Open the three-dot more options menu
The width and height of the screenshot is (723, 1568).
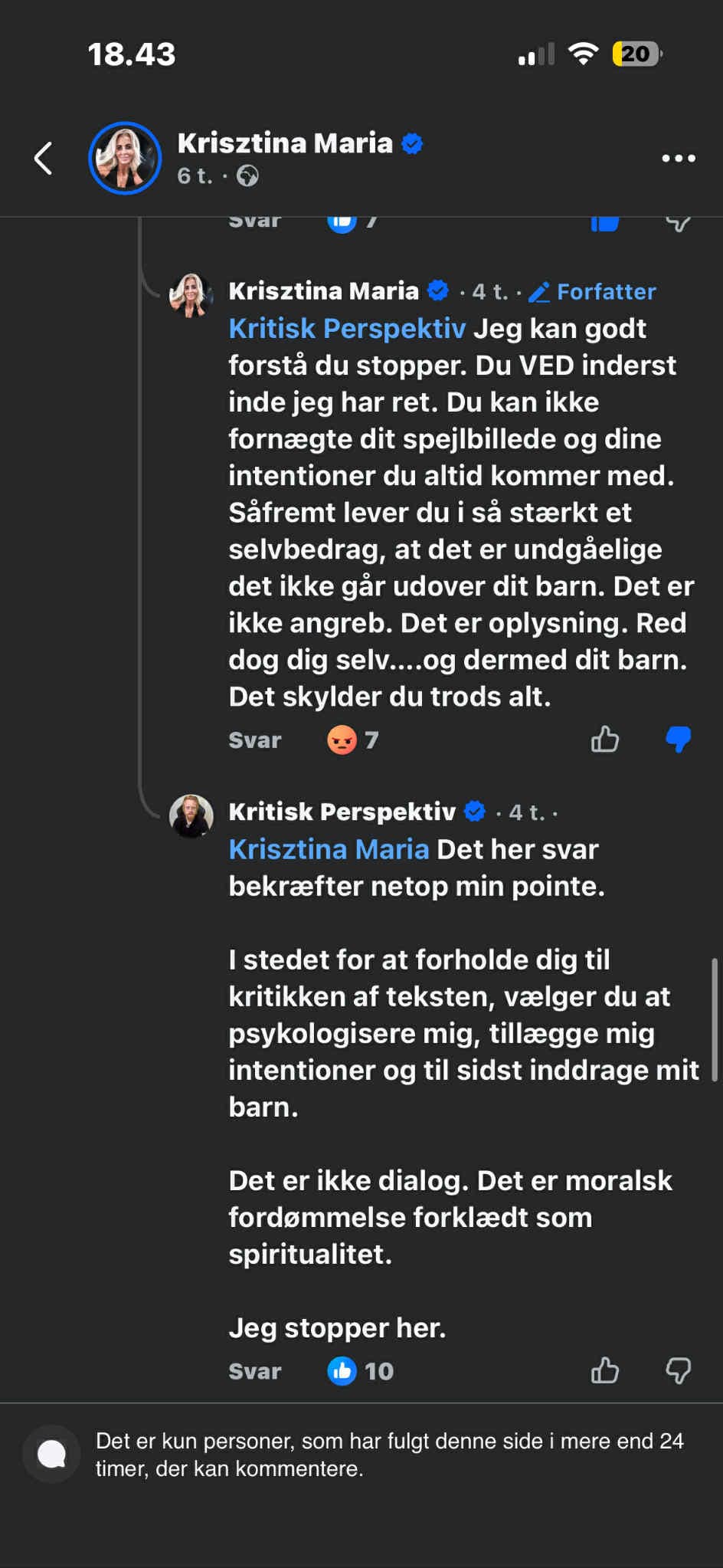pos(679,159)
